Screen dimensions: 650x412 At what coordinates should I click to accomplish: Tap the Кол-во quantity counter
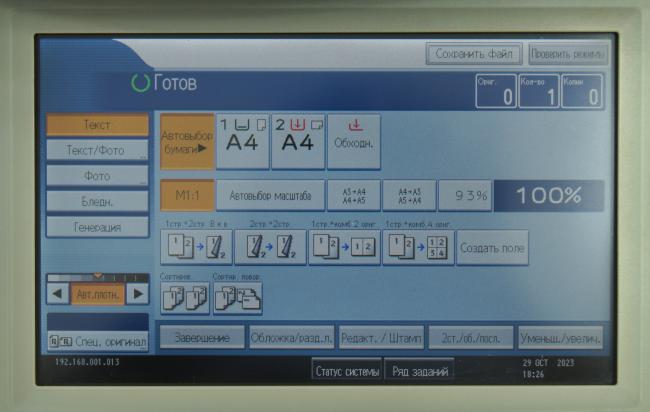[538, 91]
